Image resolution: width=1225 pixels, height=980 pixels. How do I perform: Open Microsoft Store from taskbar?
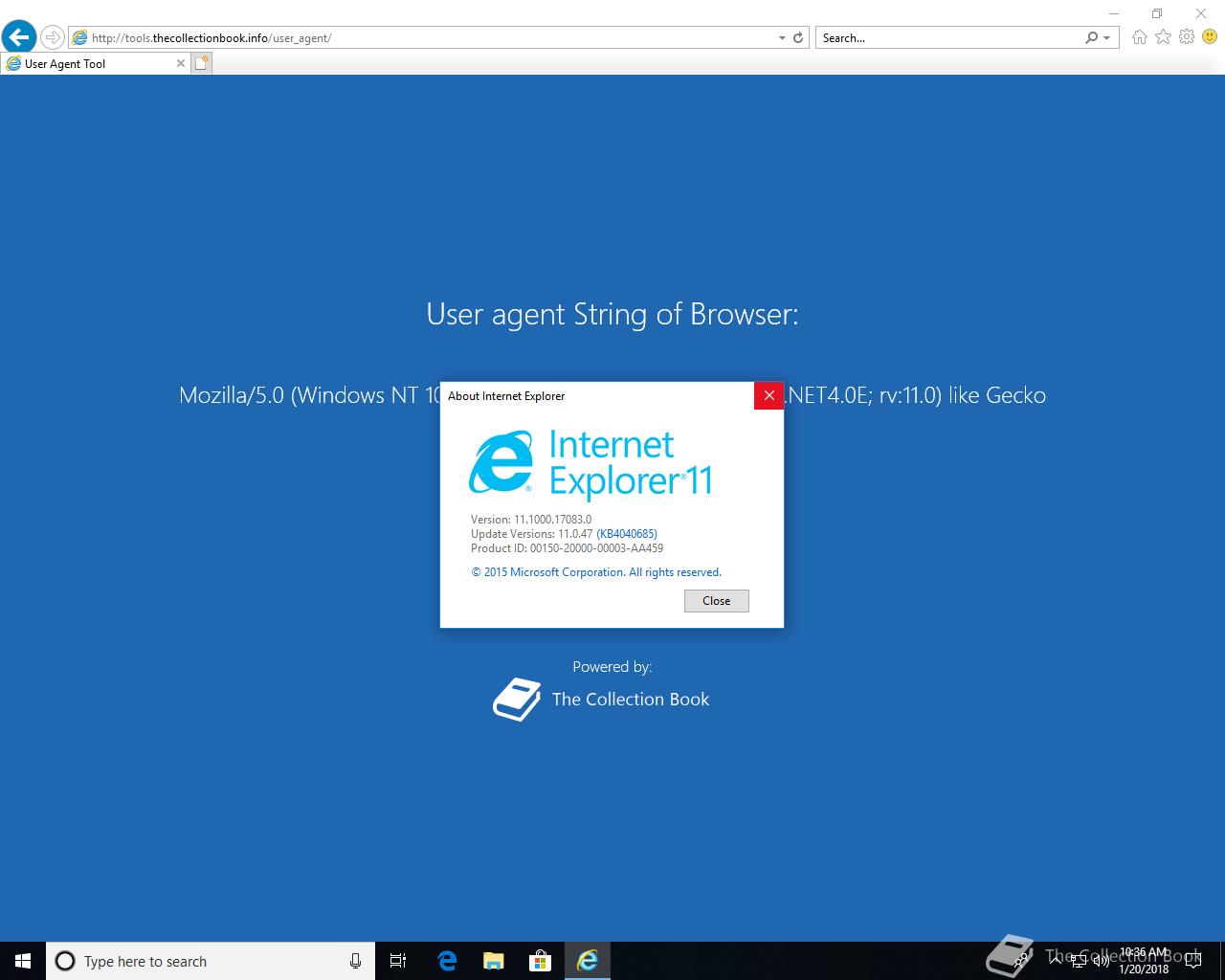pyautogui.click(x=540, y=961)
